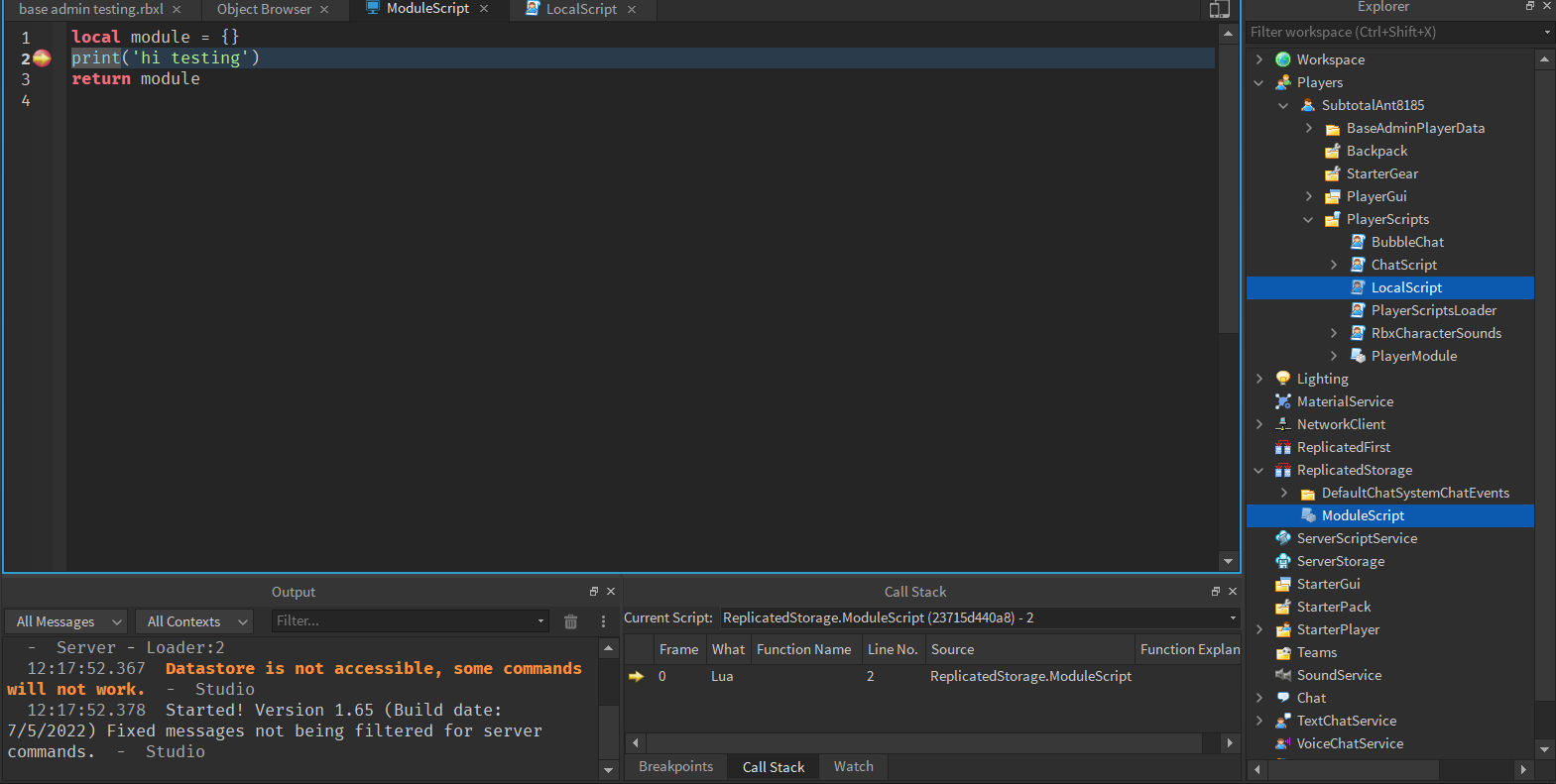The width and height of the screenshot is (1556, 784).
Task: Select the MaterialService icon in Explorer
Action: 1283,401
